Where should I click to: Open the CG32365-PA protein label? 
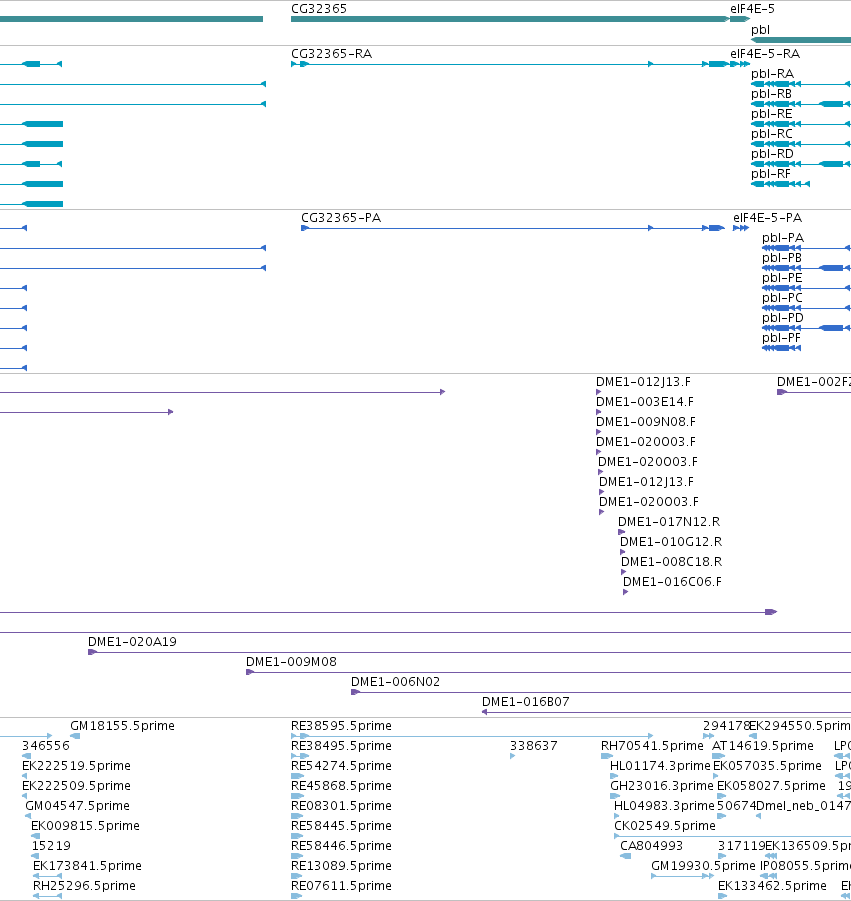pos(341,218)
